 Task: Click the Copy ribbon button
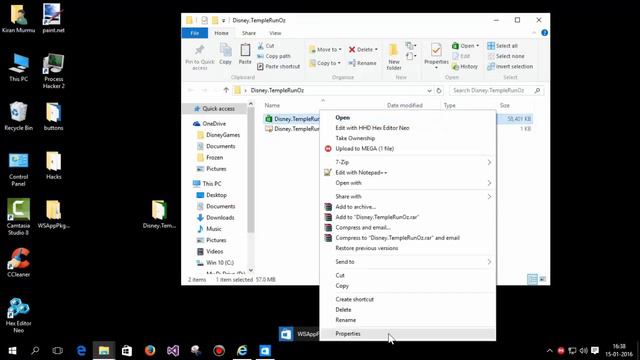pyautogui.click(x=225, y=54)
